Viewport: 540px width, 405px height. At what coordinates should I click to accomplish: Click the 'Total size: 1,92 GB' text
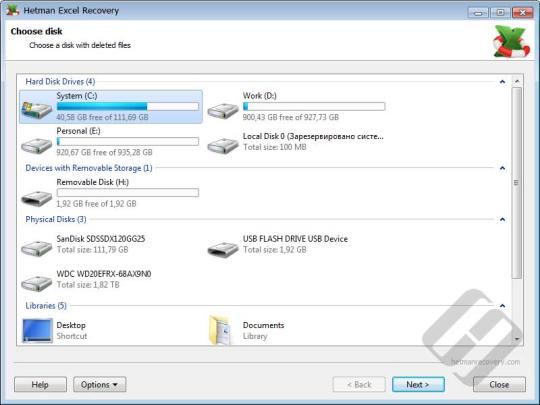(274, 250)
